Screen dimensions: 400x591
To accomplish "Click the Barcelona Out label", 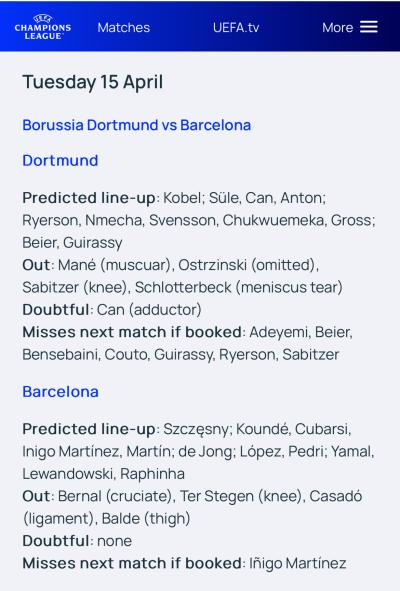I will point(36,496).
